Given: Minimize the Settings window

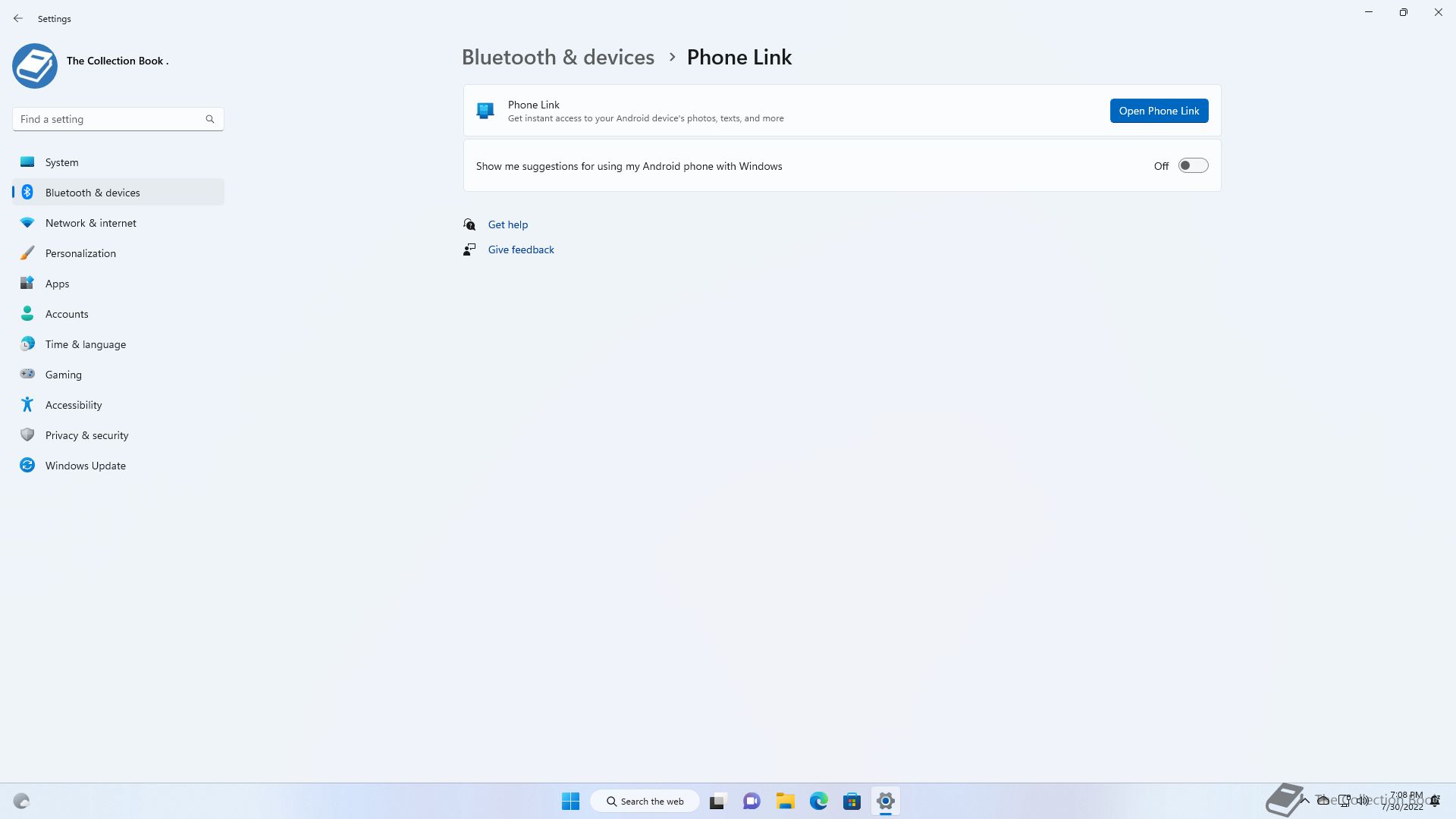Looking at the screenshot, I should point(1369,12).
